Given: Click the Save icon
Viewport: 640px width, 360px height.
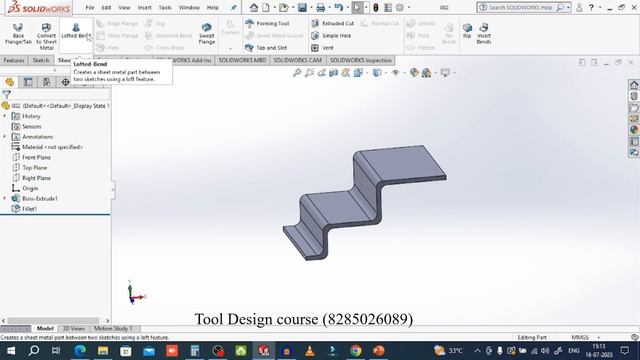Looking at the screenshot, I should pyautogui.click(x=302, y=7).
